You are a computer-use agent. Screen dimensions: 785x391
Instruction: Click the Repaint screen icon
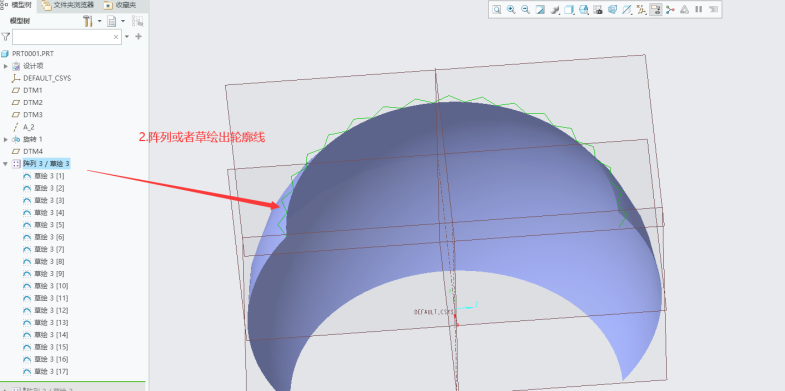click(540, 10)
